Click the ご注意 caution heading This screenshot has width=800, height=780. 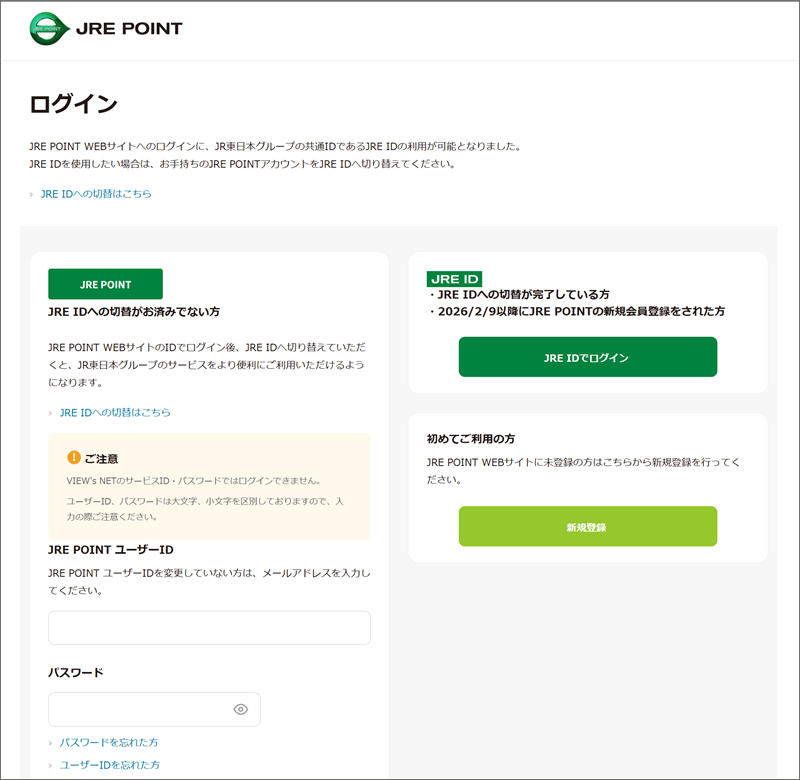click(x=101, y=459)
